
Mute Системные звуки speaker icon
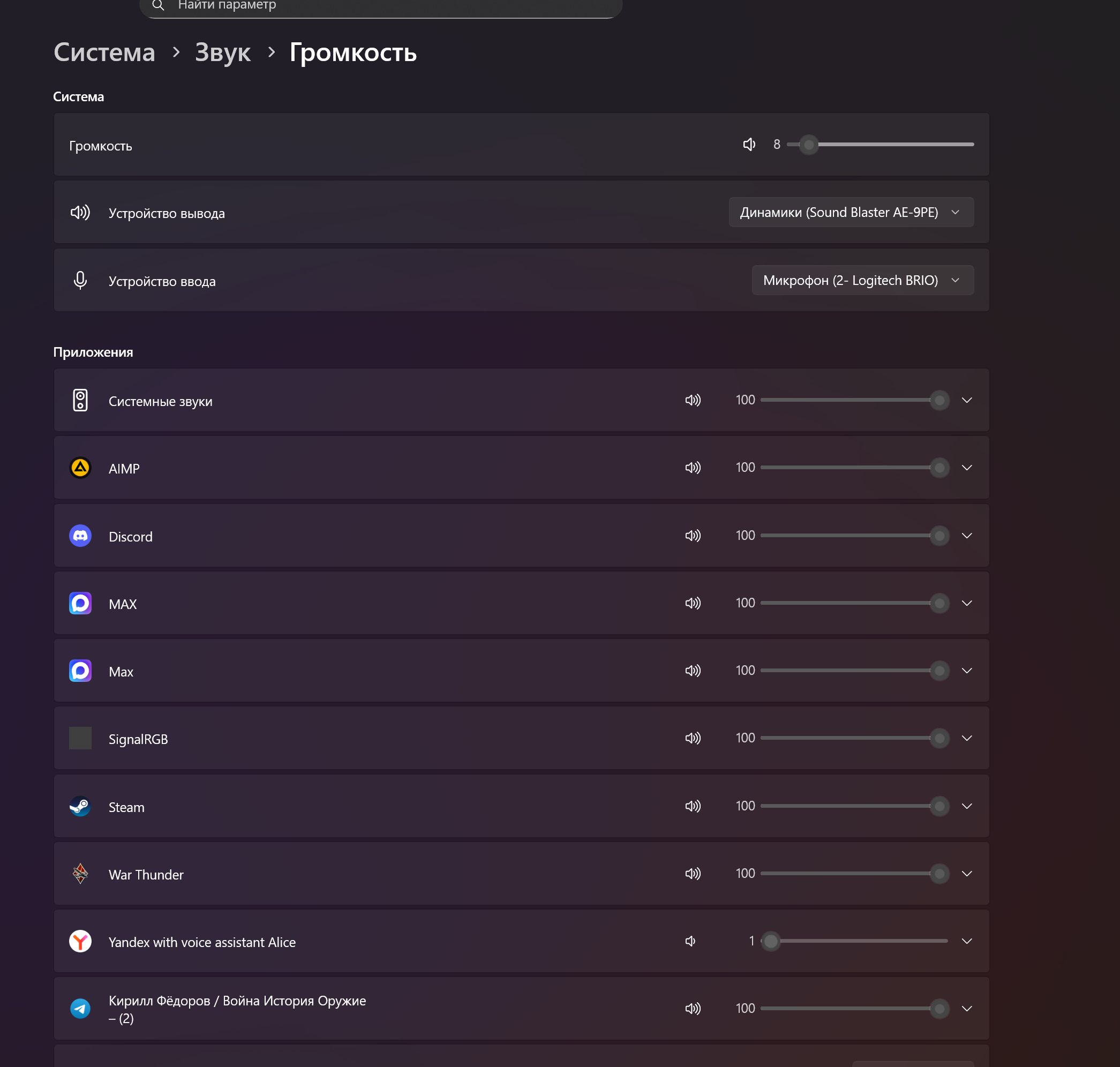coord(693,400)
